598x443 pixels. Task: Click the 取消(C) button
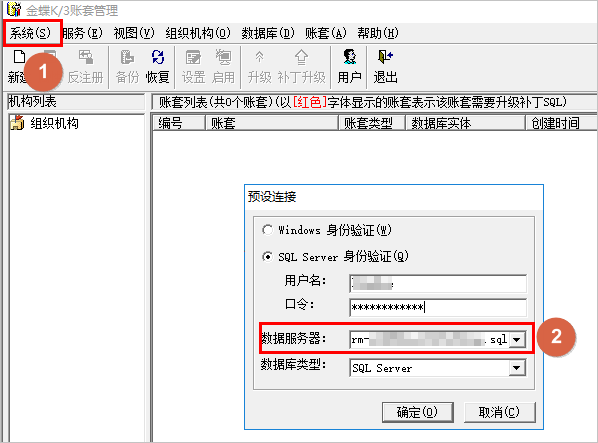coord(500,412)
